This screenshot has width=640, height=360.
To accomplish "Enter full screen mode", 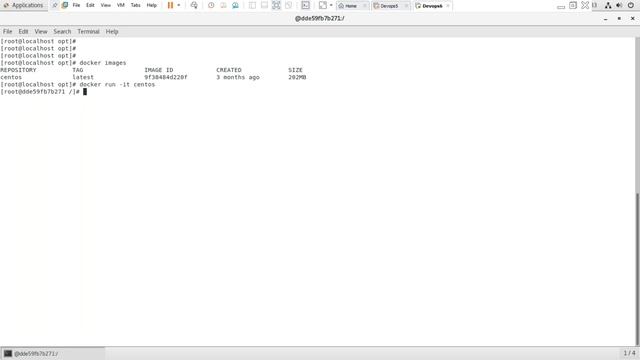I will pos(276,5).
